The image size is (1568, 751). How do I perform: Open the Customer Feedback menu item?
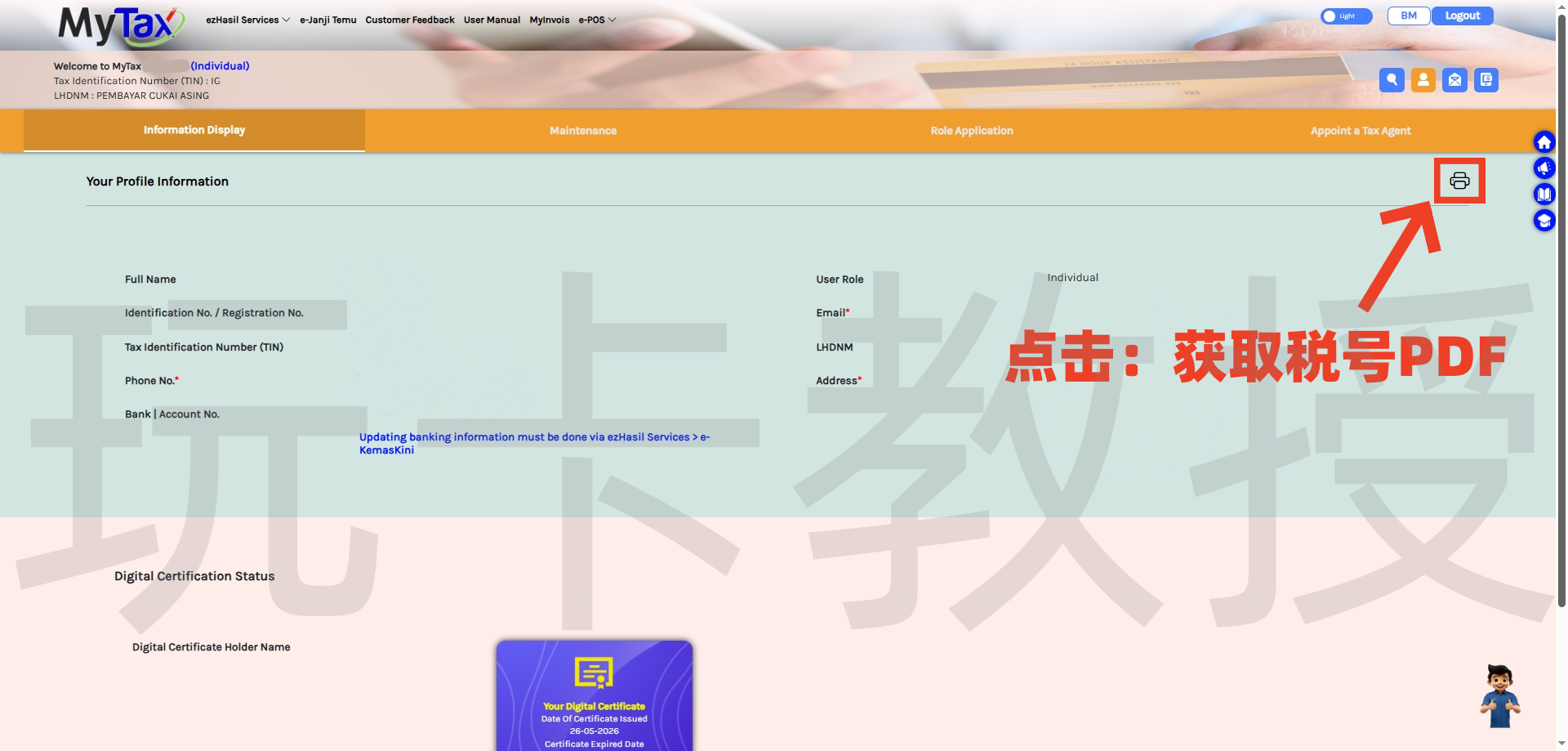coord(410,20)
